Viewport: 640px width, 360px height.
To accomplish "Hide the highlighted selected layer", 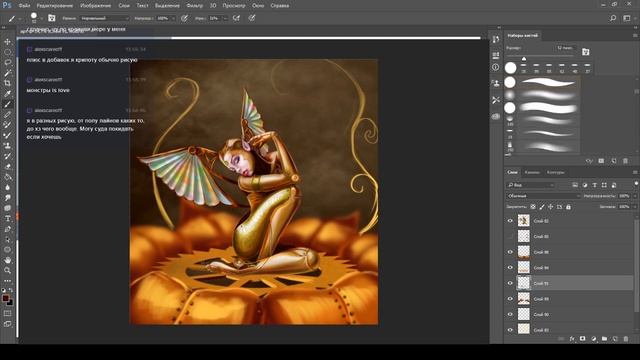I will click(x=510, y=283).
